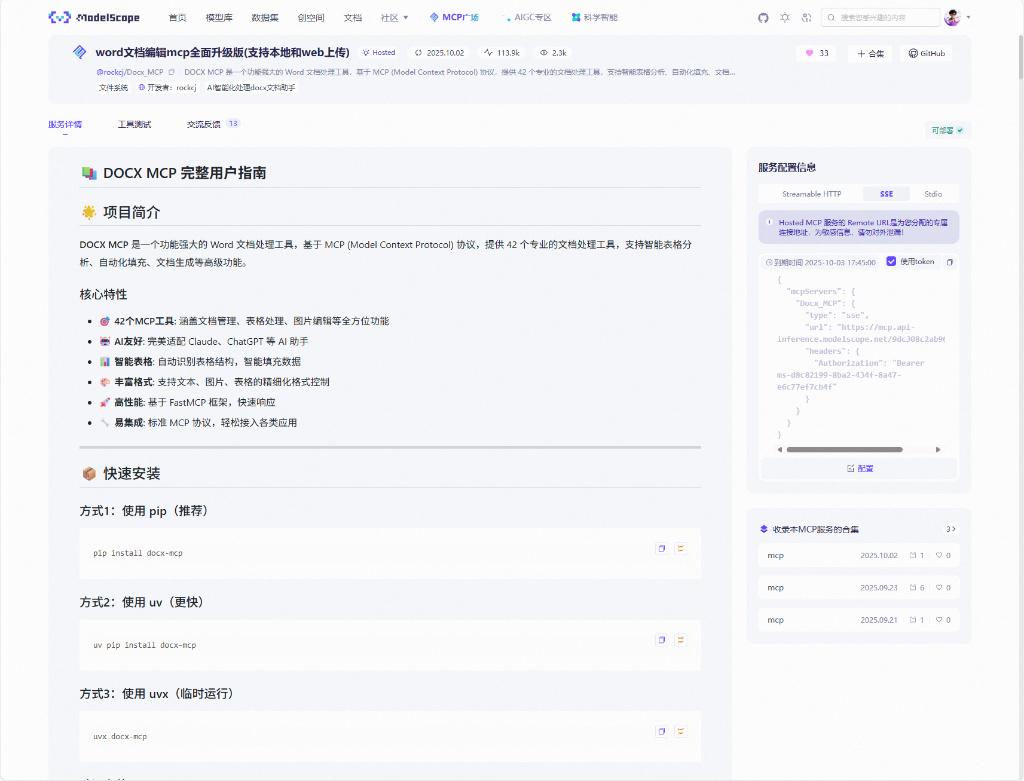Click the 配置 button under config JSON
This screenshot has height=781, width=1024.
click(x=859, y=468)
